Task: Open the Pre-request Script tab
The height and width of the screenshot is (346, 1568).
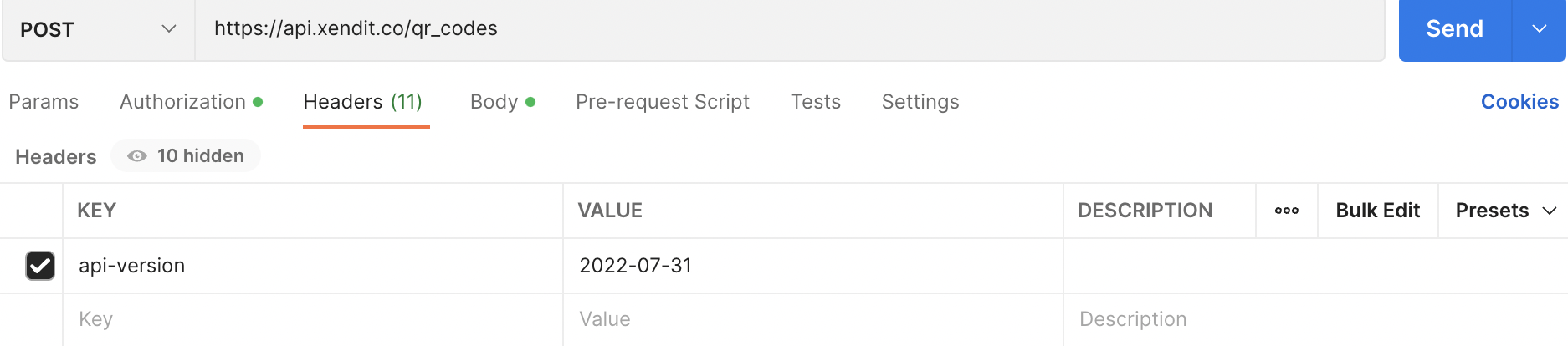Action: tap(662, 102)
